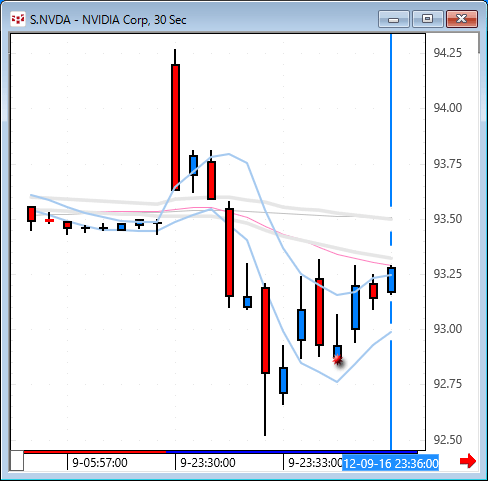This screenshot has height=481, width=488.
Task: Close the NVDA chart window
Action: click(x=462, y=19)
